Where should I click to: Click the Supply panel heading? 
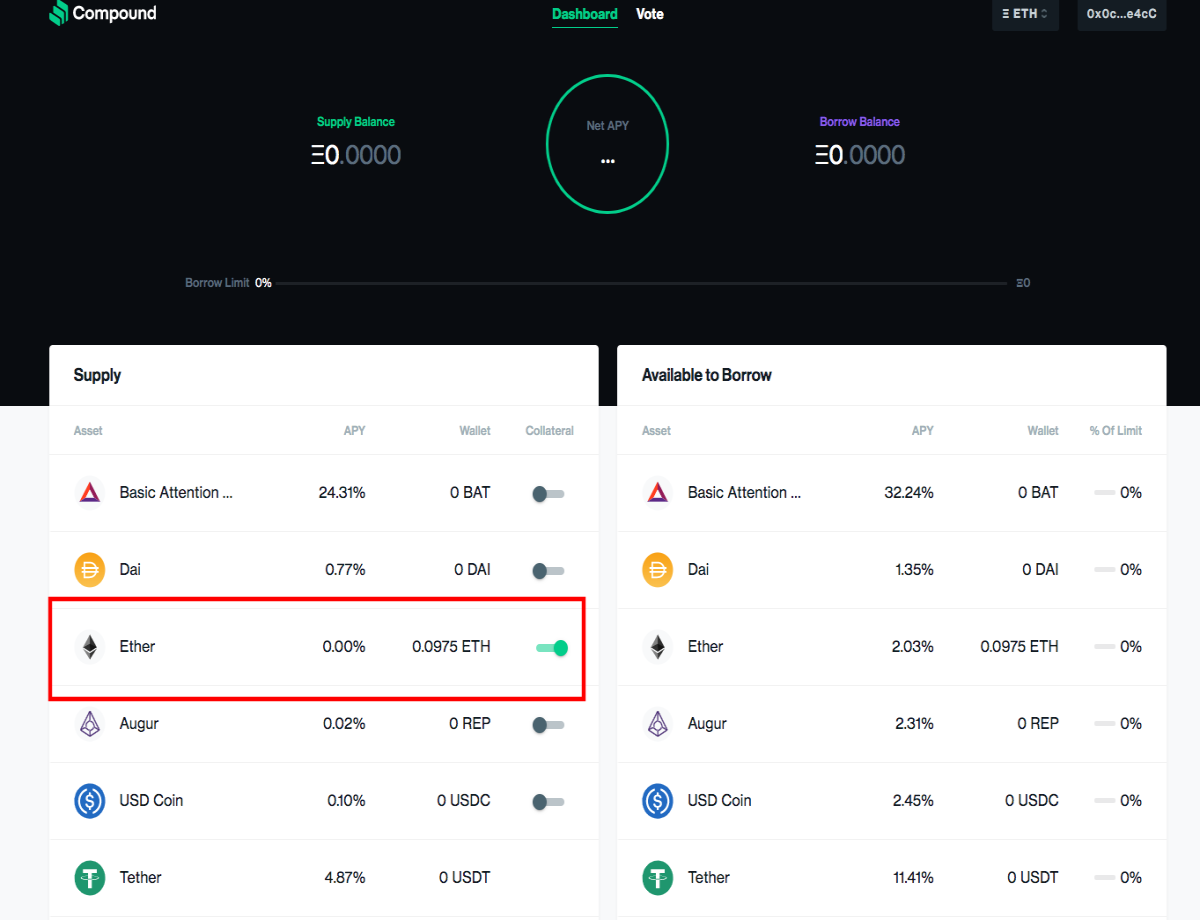97,375
